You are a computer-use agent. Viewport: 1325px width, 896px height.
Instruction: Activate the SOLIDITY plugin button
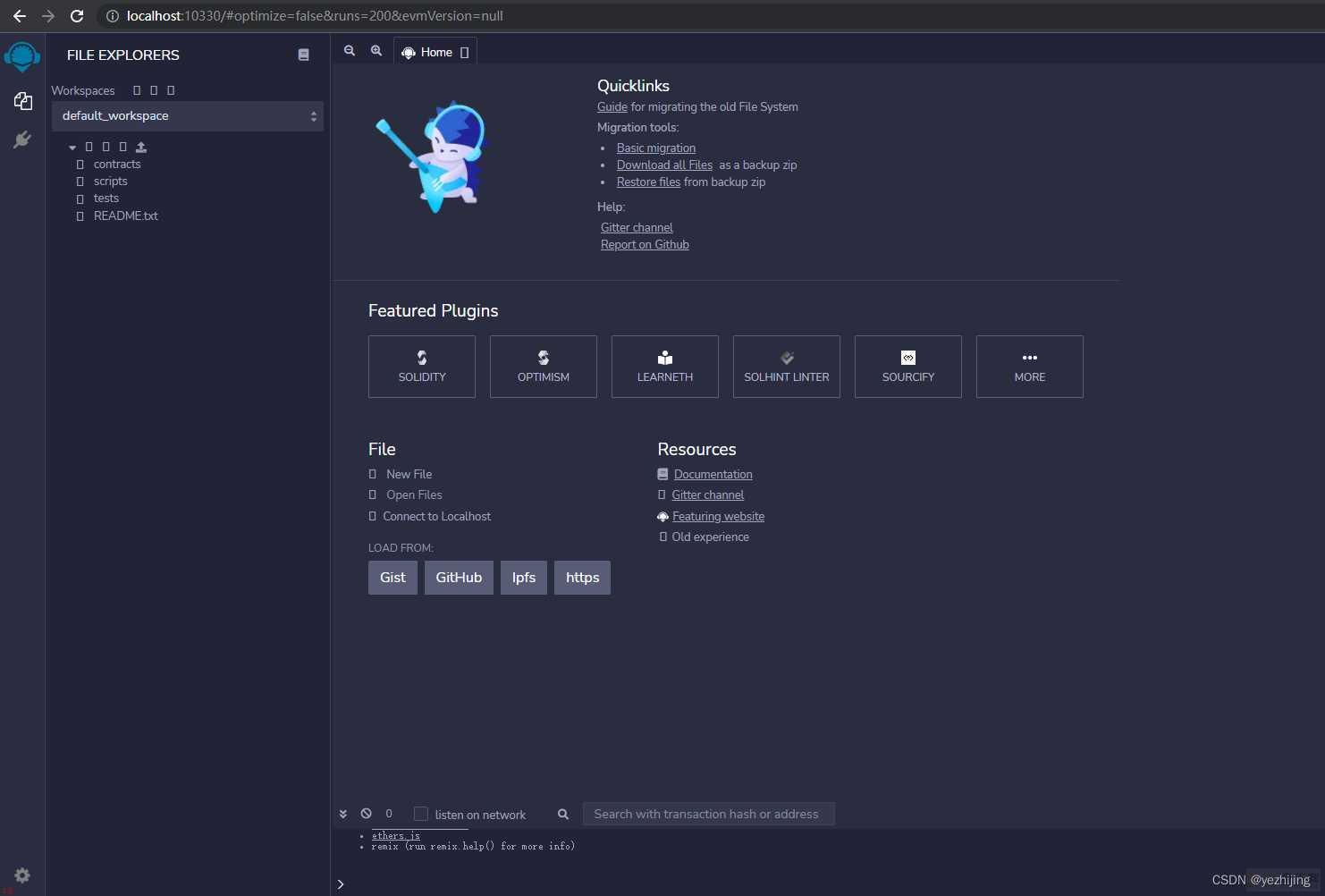coord(422,367)
